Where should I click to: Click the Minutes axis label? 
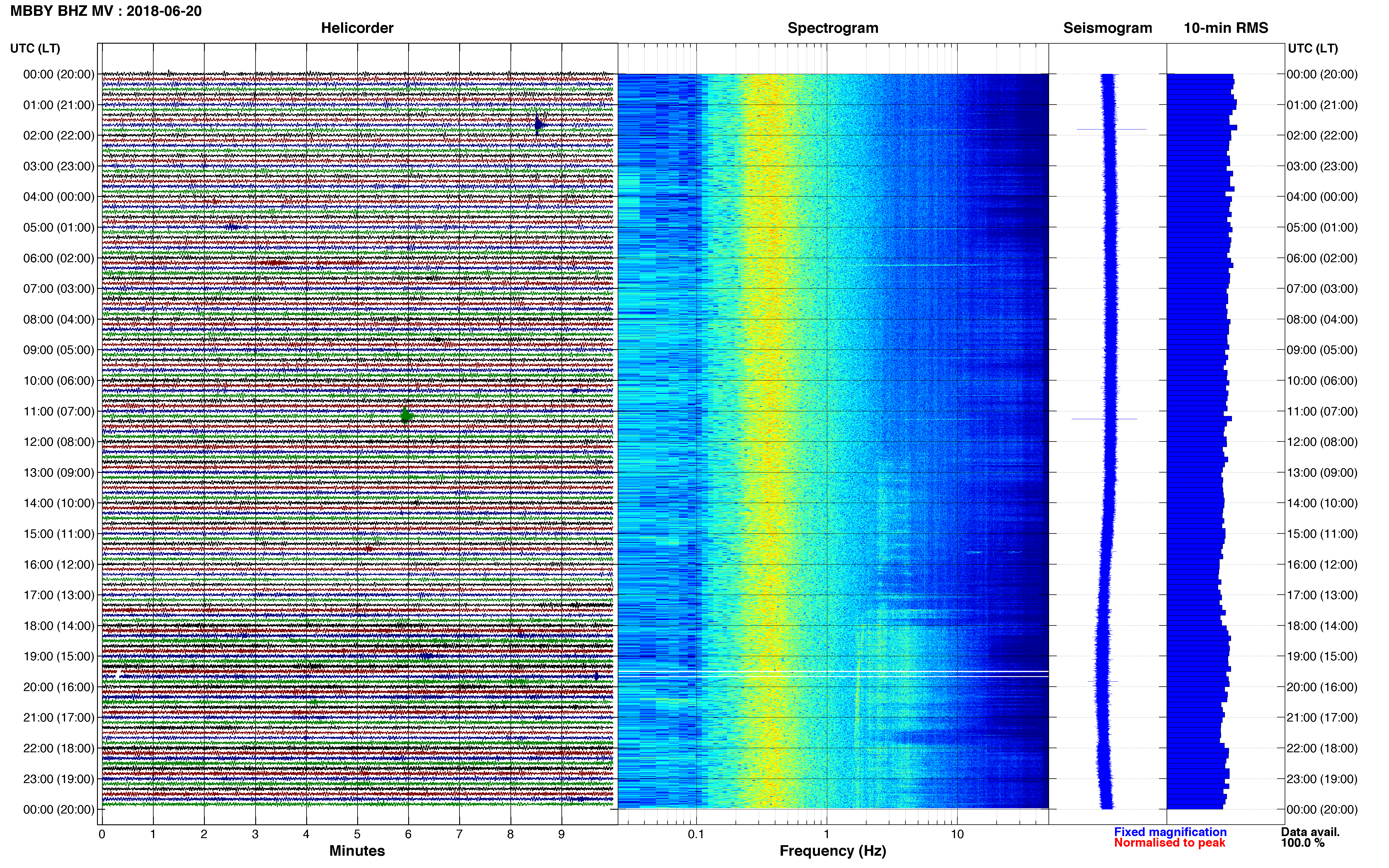coord(357,851)
